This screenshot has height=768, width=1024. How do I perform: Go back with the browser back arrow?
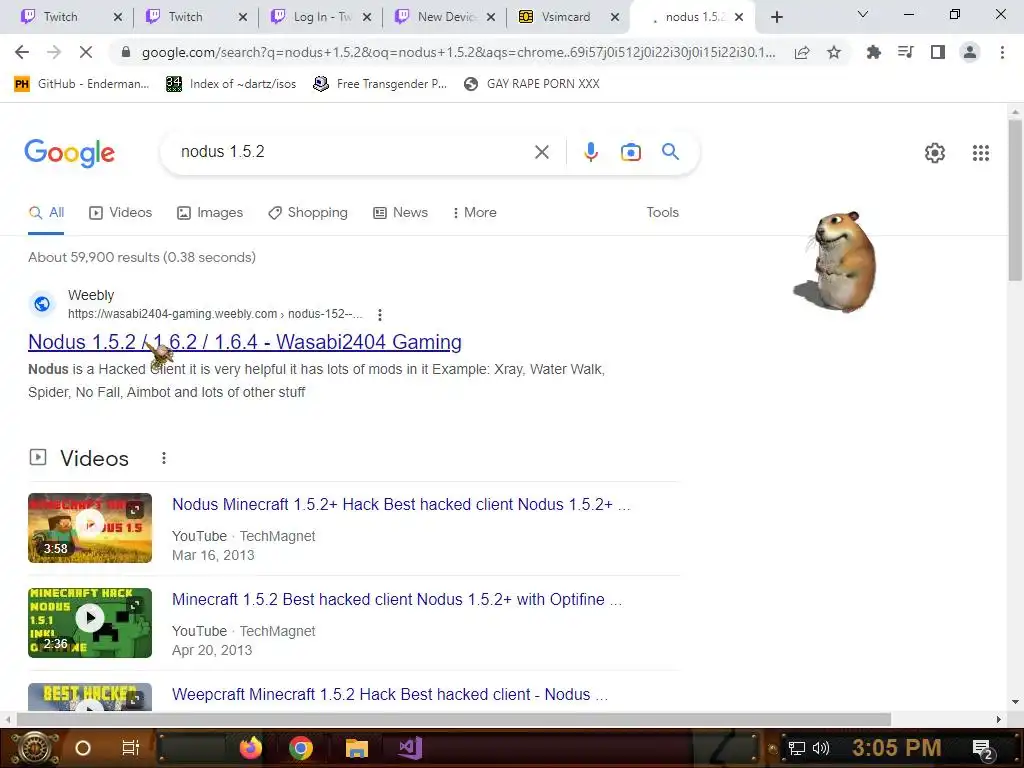(22, 52)
